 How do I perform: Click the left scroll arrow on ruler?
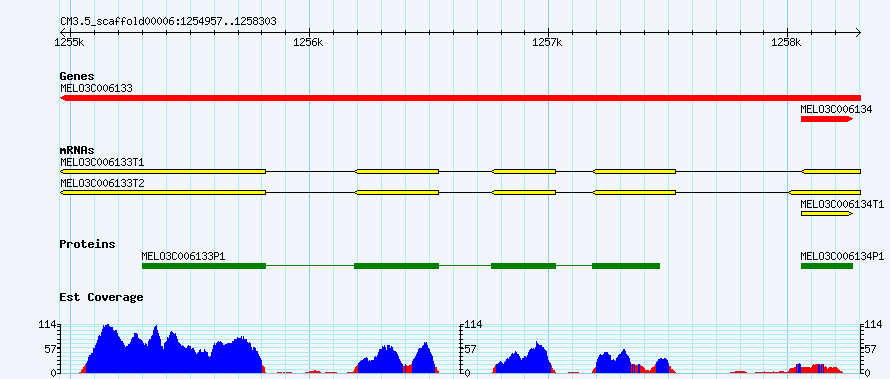62,32
